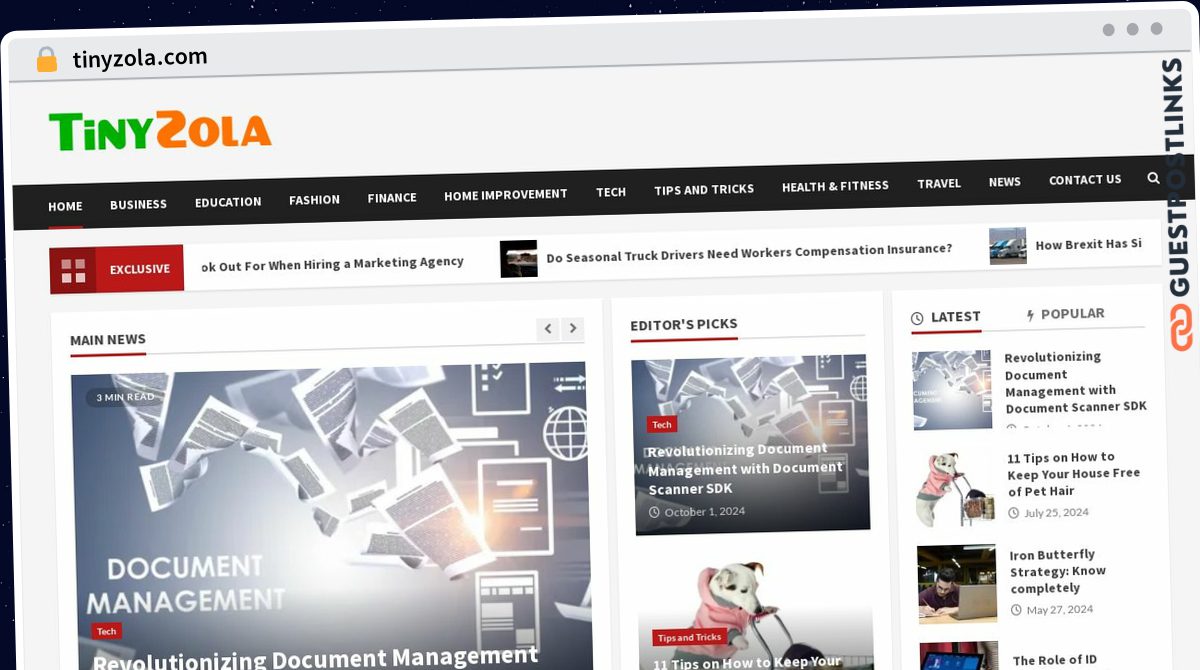Click Tech tag on Main News article
This screenshot has height=670, width=1200.
click(x=107, y=631)
